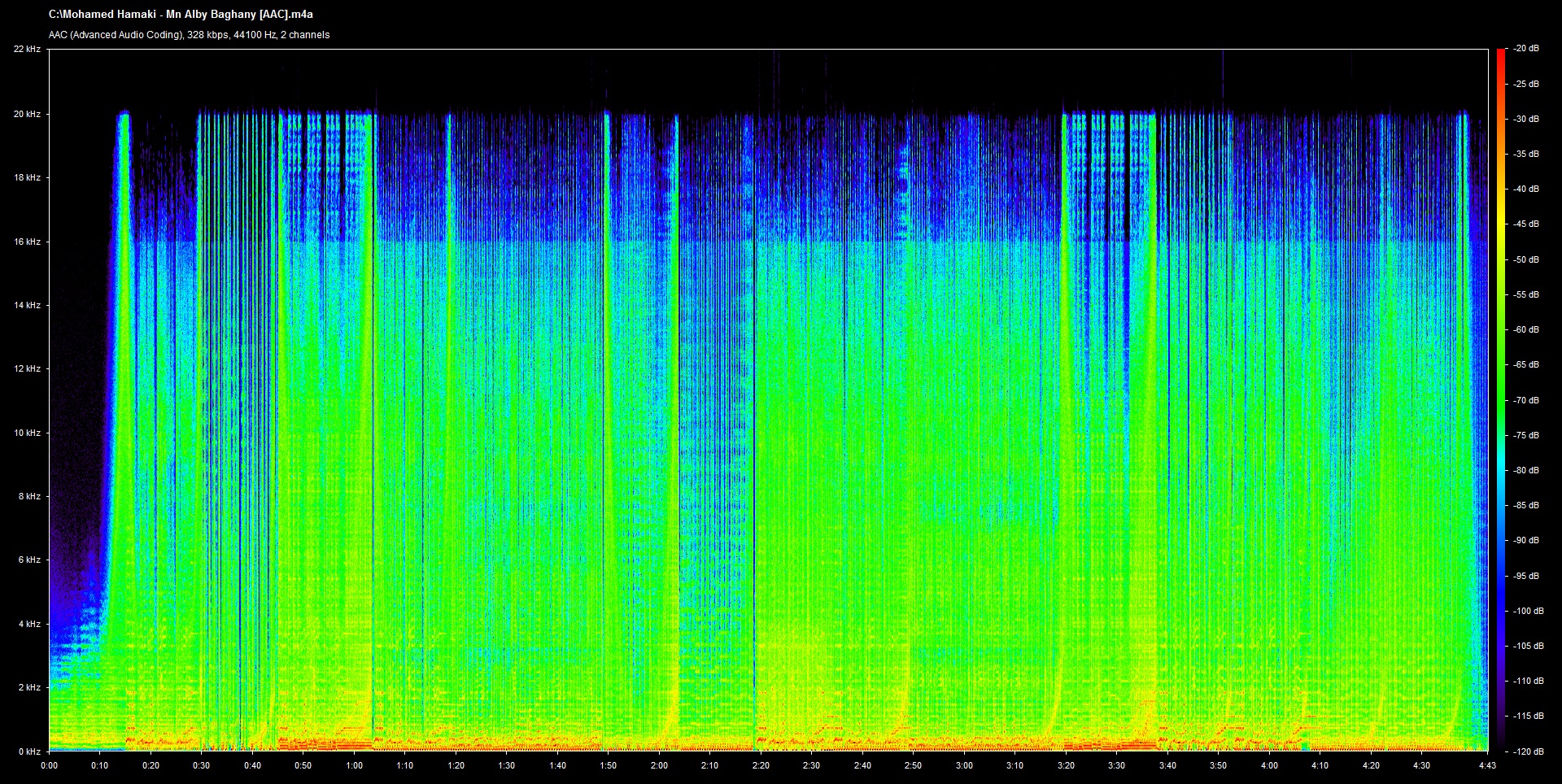This screenshot has width=1562, height=784.
Task: Click the 0 kHz frequency label
Action: [x=29, y=751]
